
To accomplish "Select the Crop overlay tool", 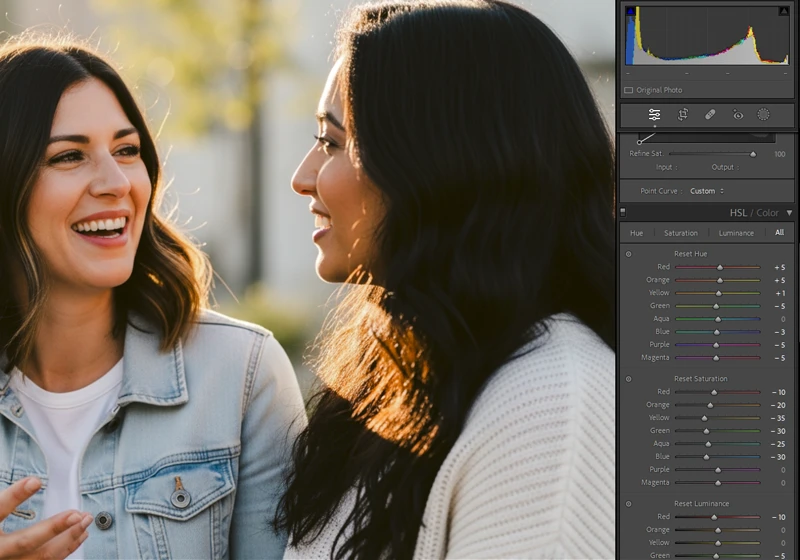I will click(x=683, y=115).
